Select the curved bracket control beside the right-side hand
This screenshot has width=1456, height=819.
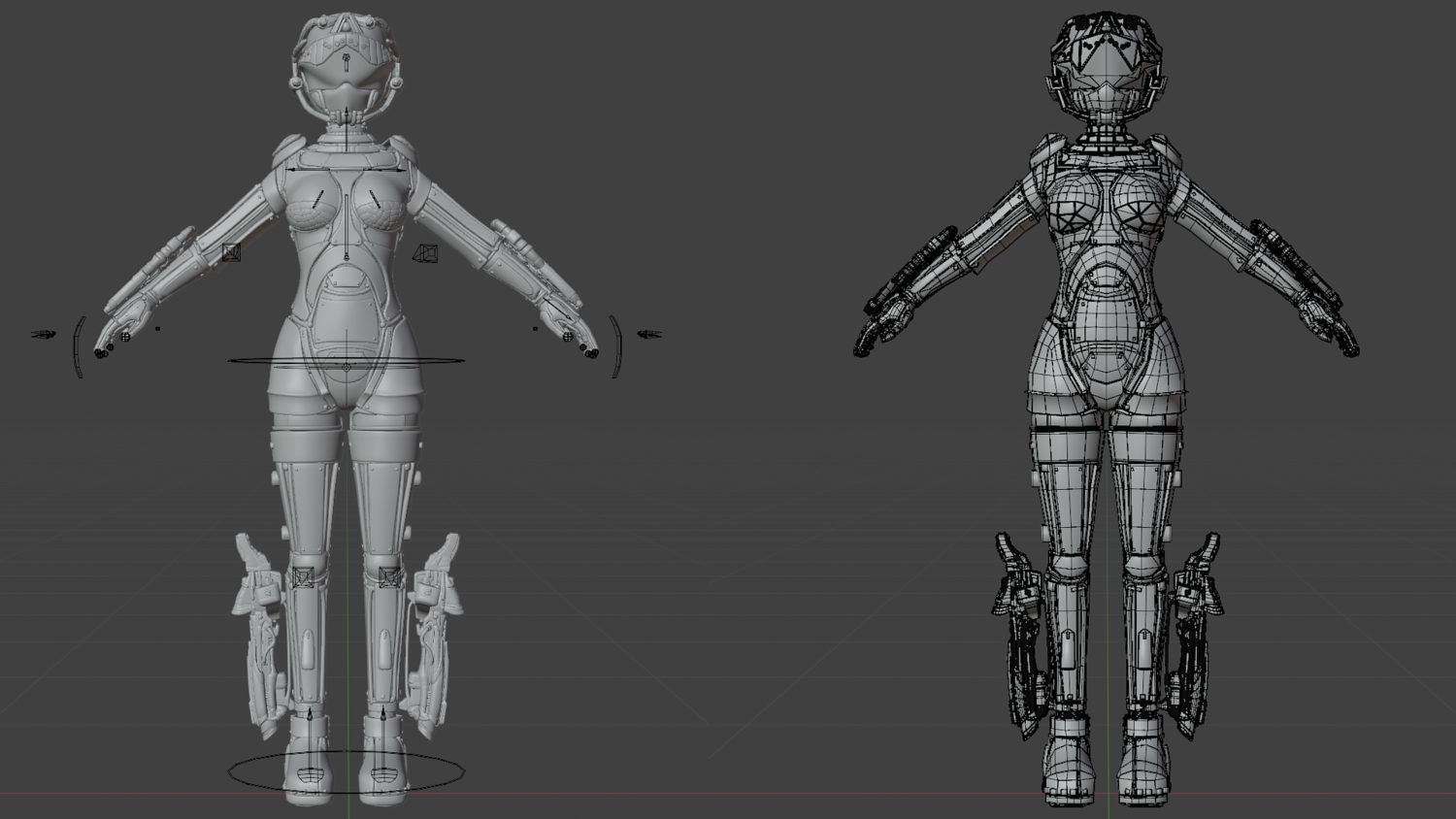614,347
